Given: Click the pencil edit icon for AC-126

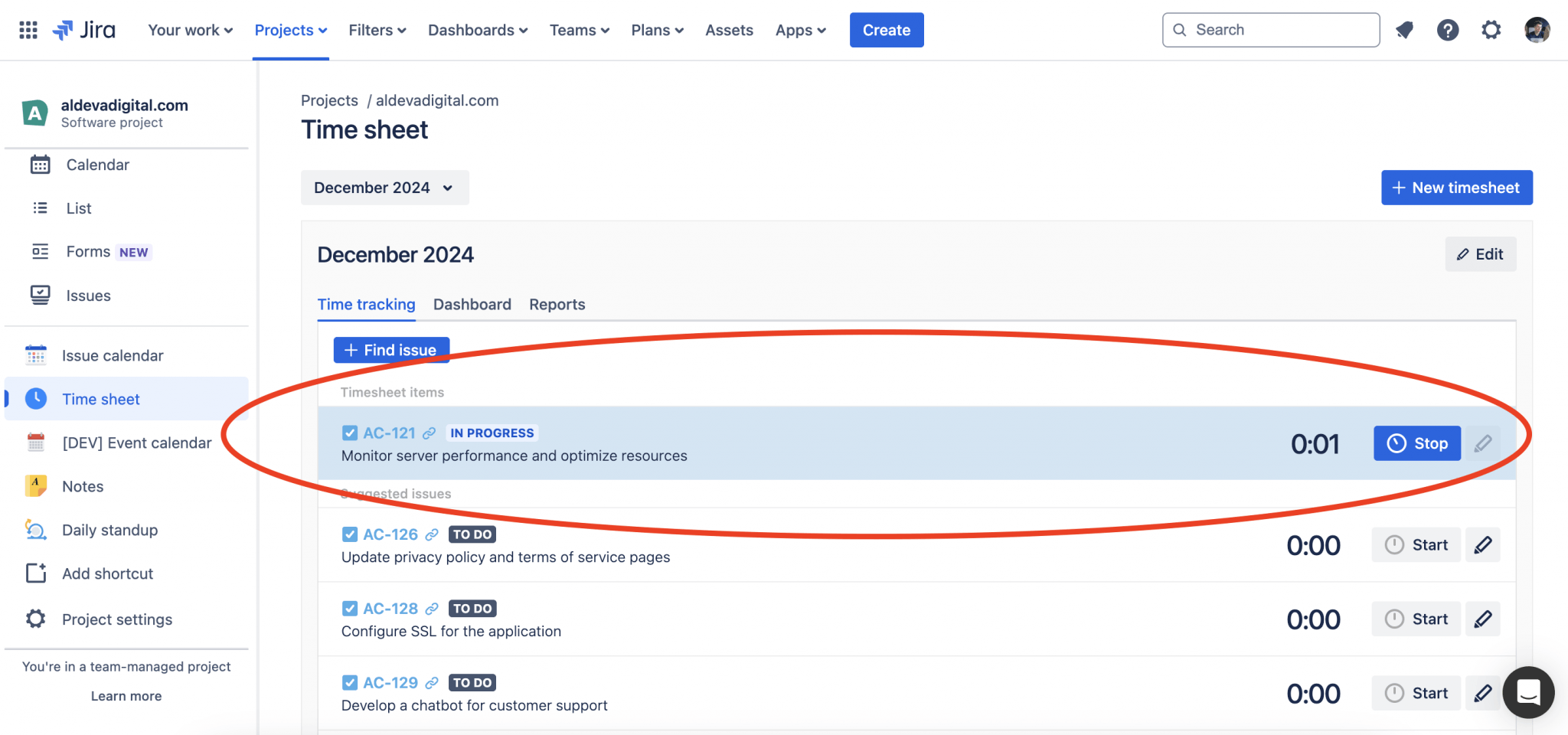Looking at the screenshot, I should pyautogui.click(x=1482, y=544).
